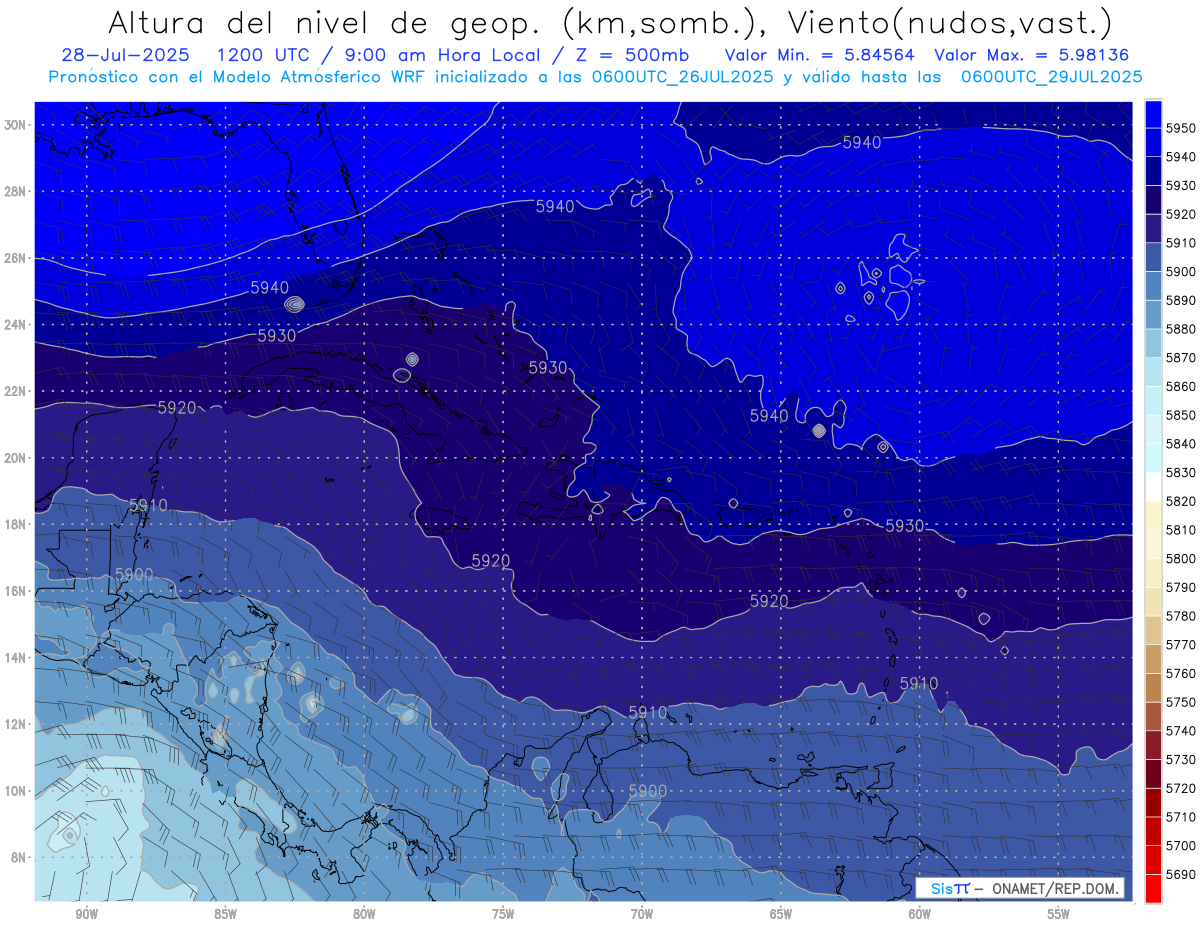The width and height of the screenshot is (1200, 927).
Task: Click the 'ONAMET/REP.DOM.' logo box
Action: pos(1019,888)
